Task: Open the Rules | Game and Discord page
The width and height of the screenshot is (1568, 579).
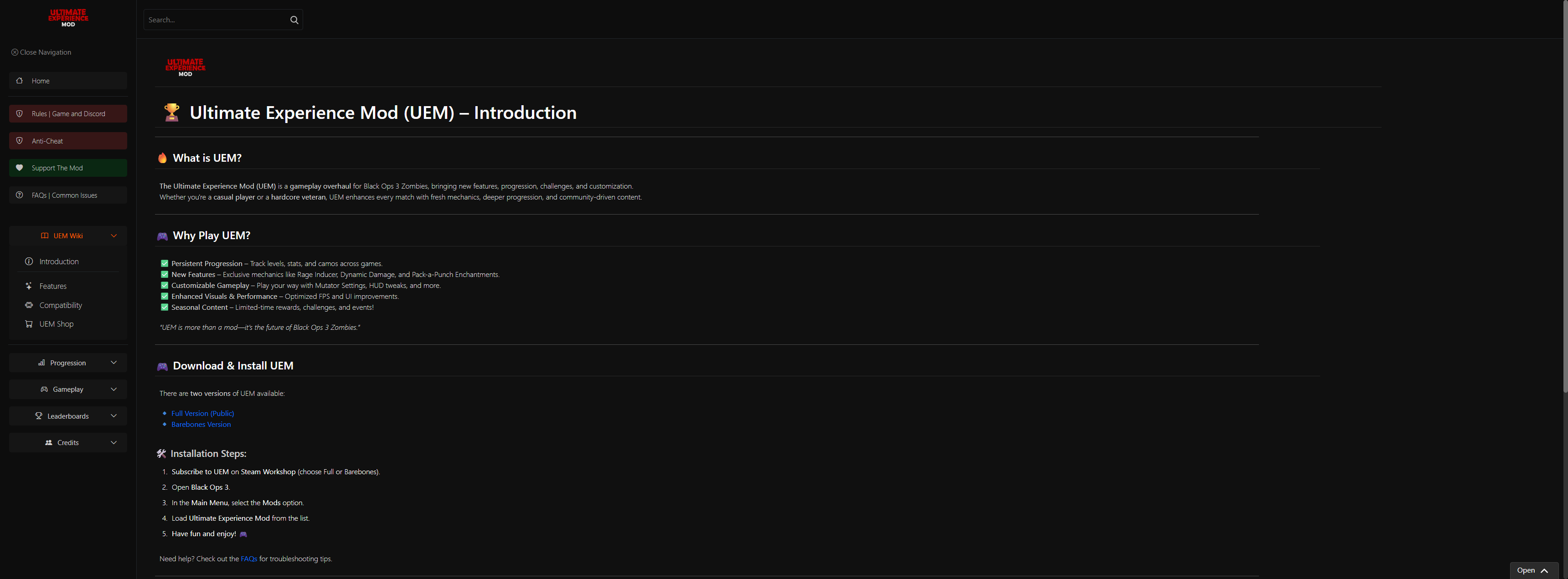Action: pos(68,114)
